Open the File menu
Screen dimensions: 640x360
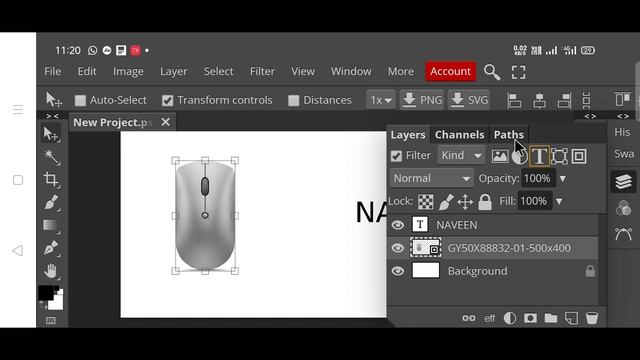[x=53, y=71]
